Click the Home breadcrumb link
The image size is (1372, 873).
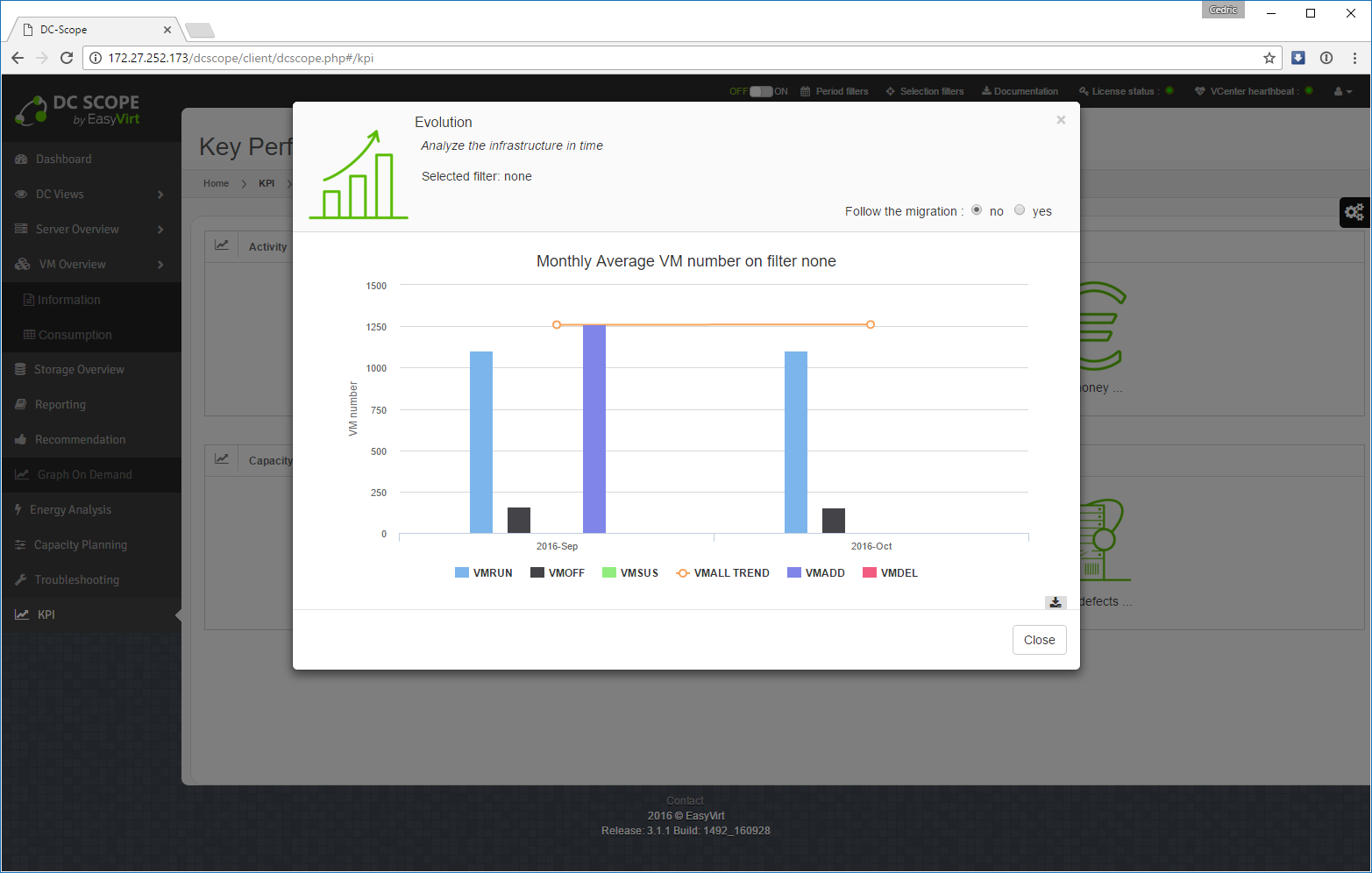[x=216, y=184]
